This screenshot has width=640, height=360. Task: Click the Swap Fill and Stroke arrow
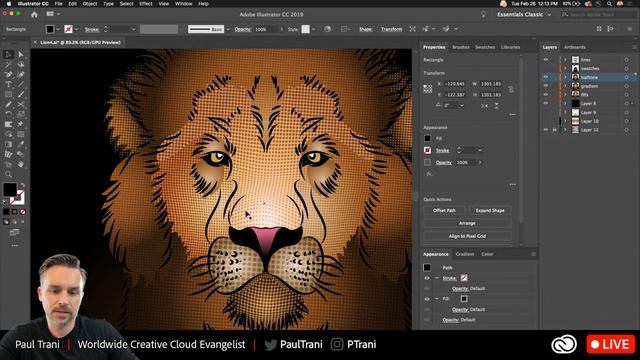23,186
